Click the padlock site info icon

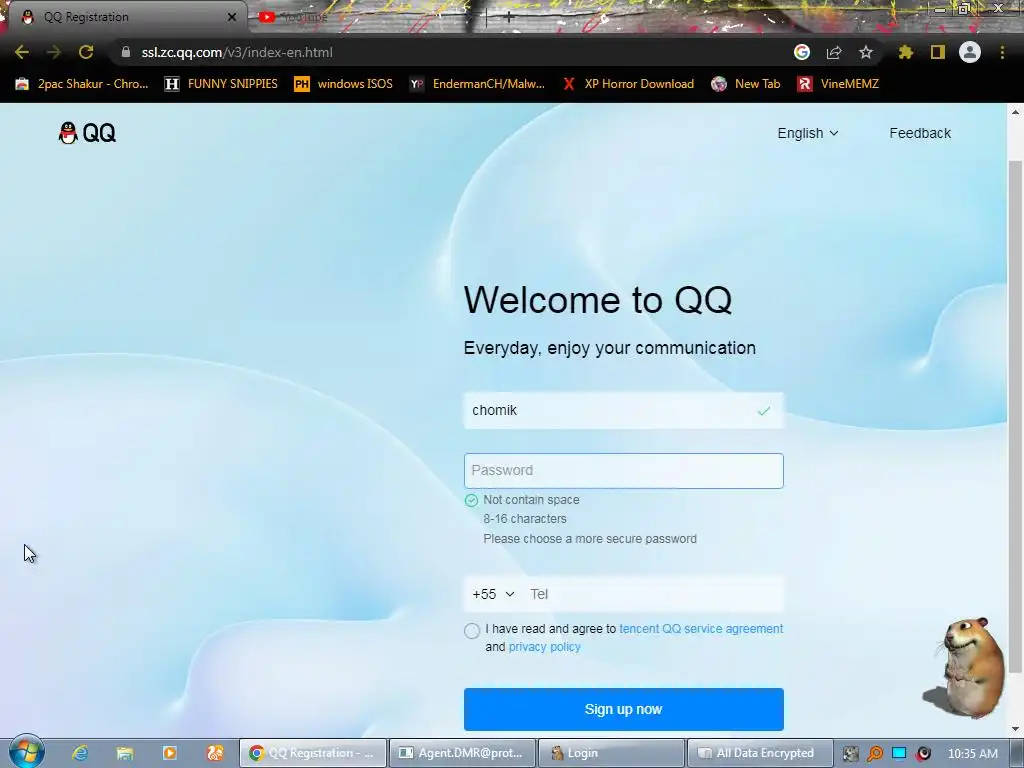(x=126, y=52)
